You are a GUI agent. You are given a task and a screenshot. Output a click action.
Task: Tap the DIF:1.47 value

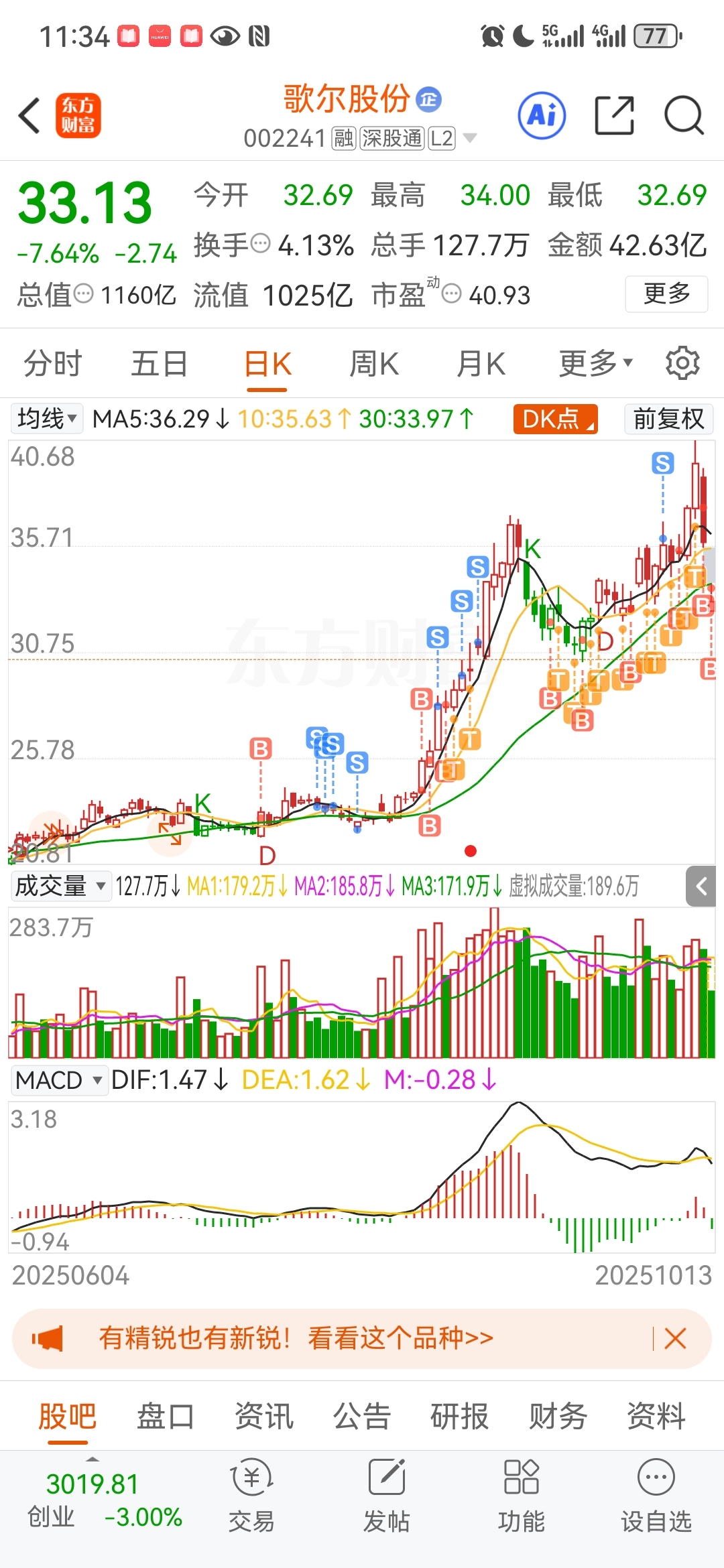[170, 1080]
